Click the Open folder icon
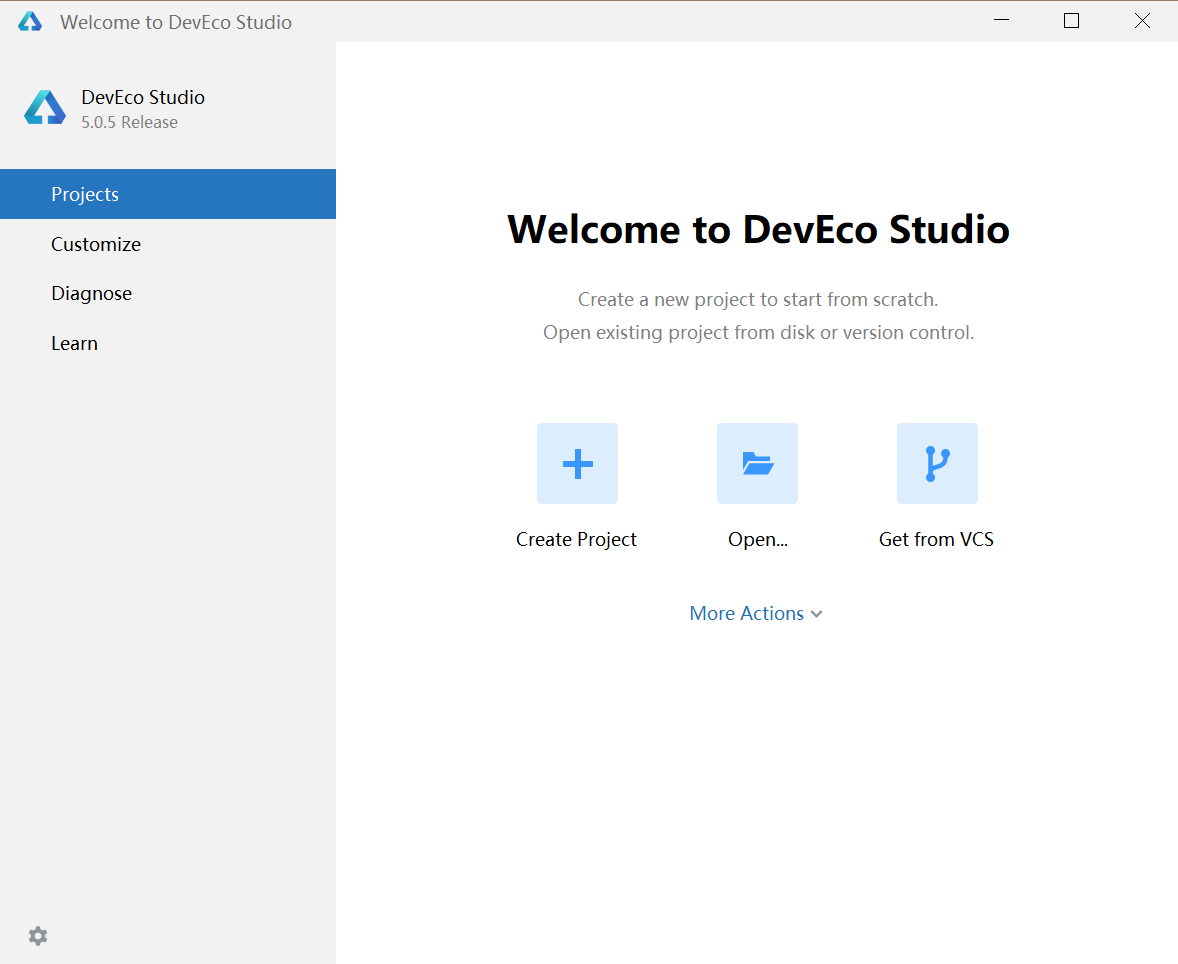 tap(757, 463)
